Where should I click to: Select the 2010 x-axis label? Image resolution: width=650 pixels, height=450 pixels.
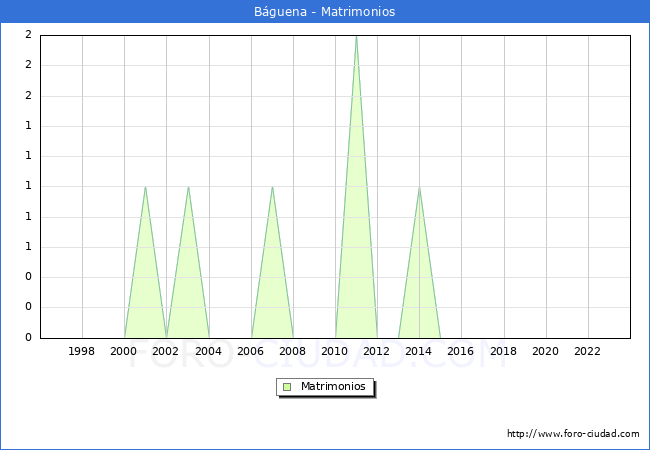coord(335,352)
